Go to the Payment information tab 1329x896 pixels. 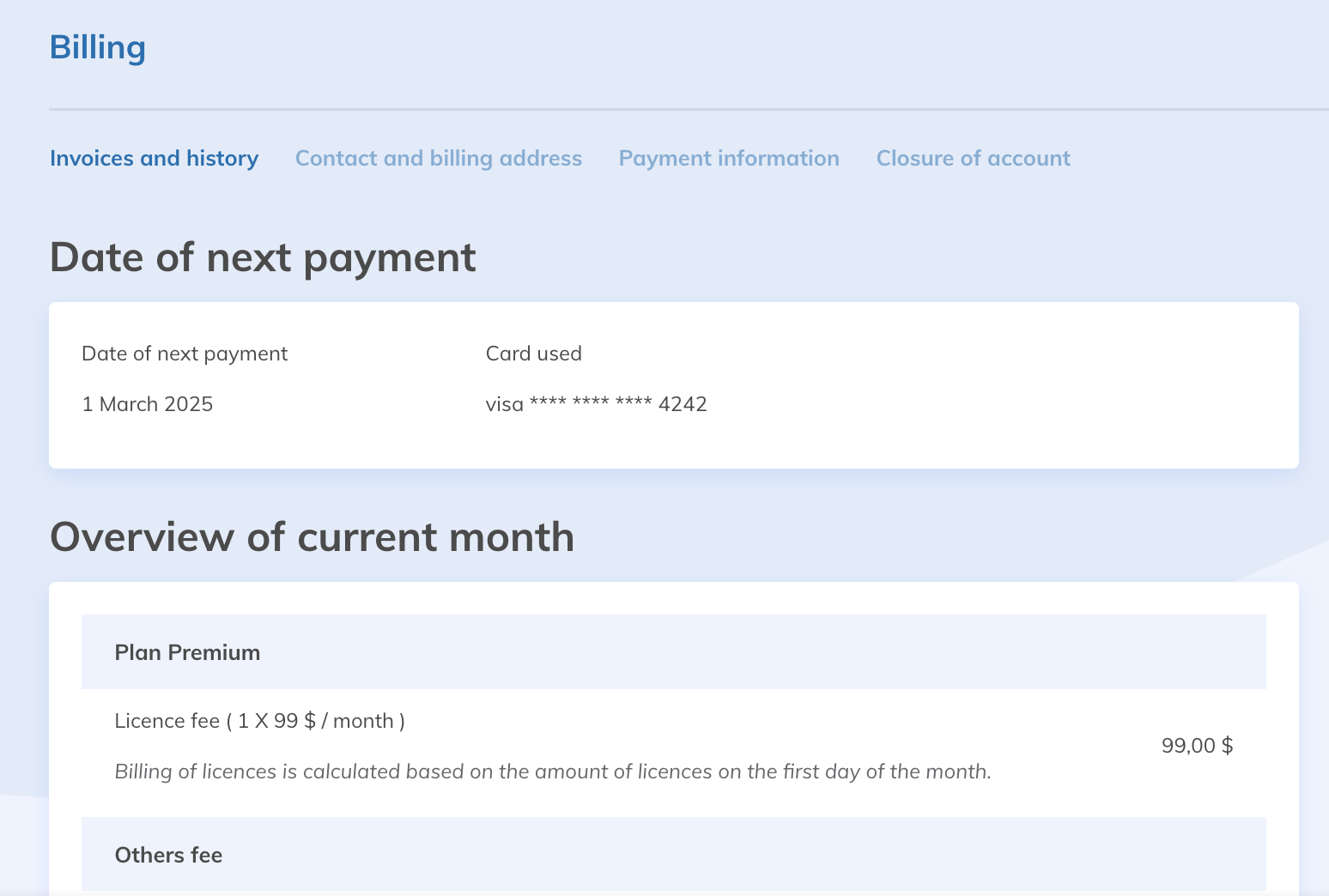point(729,159)
